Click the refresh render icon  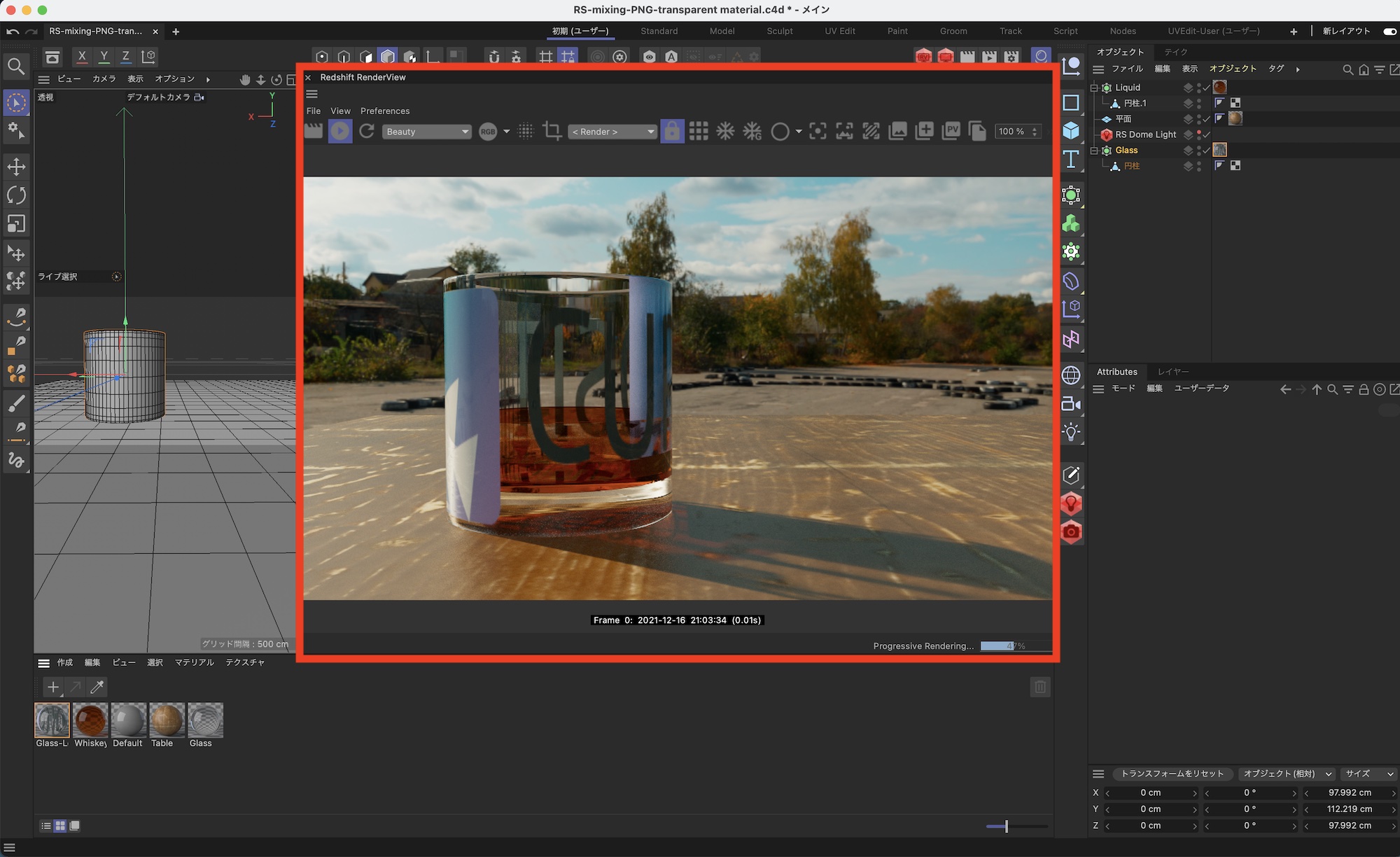pos(367,131)
